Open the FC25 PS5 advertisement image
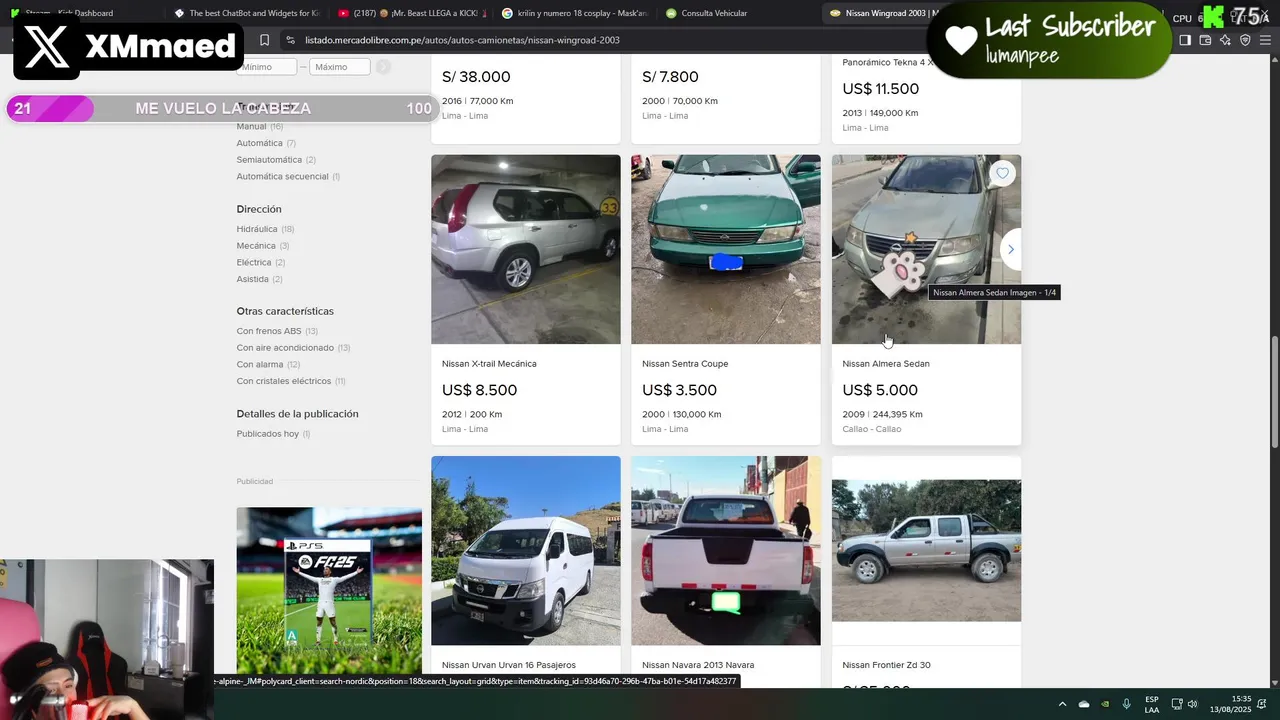The width and height of the screenshot is (1280, 720). click(329, 592)
